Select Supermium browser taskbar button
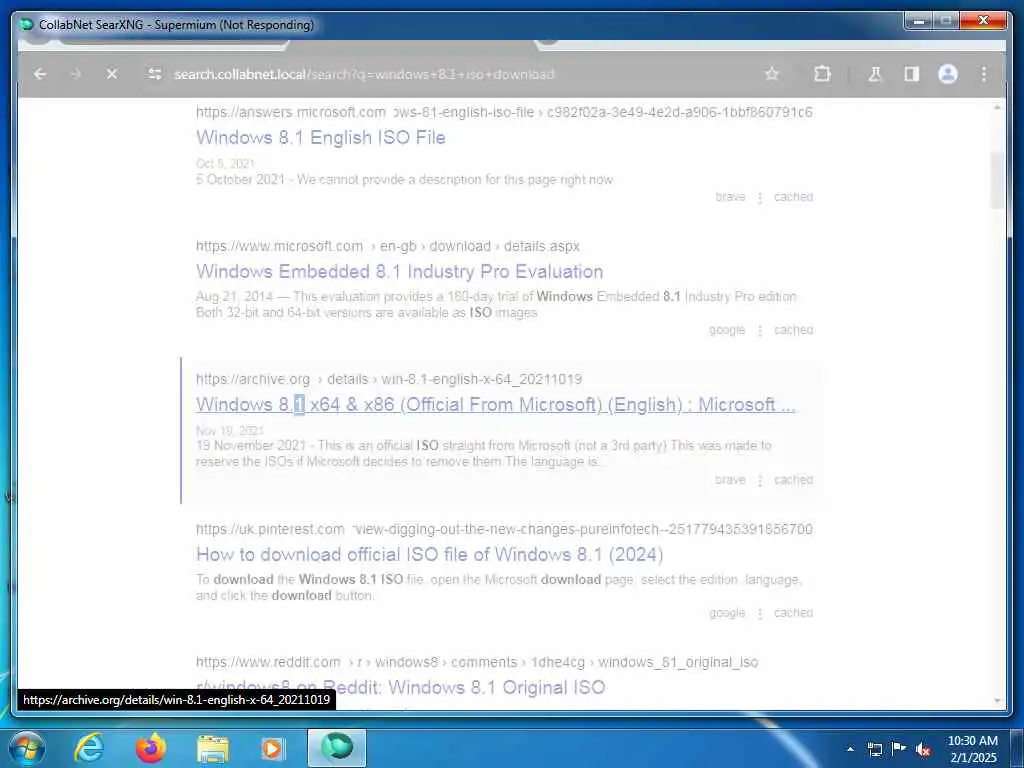1024x768 pixels. coord(337,748)
